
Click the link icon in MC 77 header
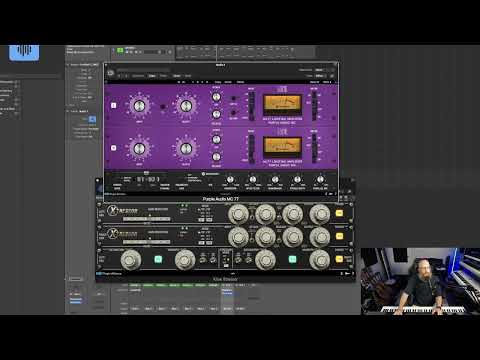(x=333, y=76)
